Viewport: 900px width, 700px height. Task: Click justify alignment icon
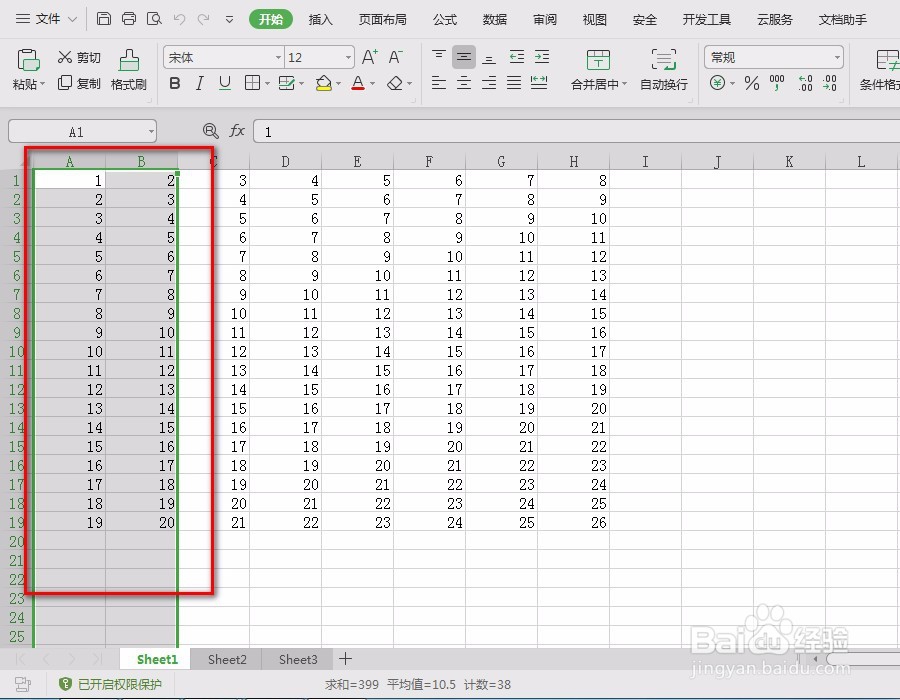514,83
